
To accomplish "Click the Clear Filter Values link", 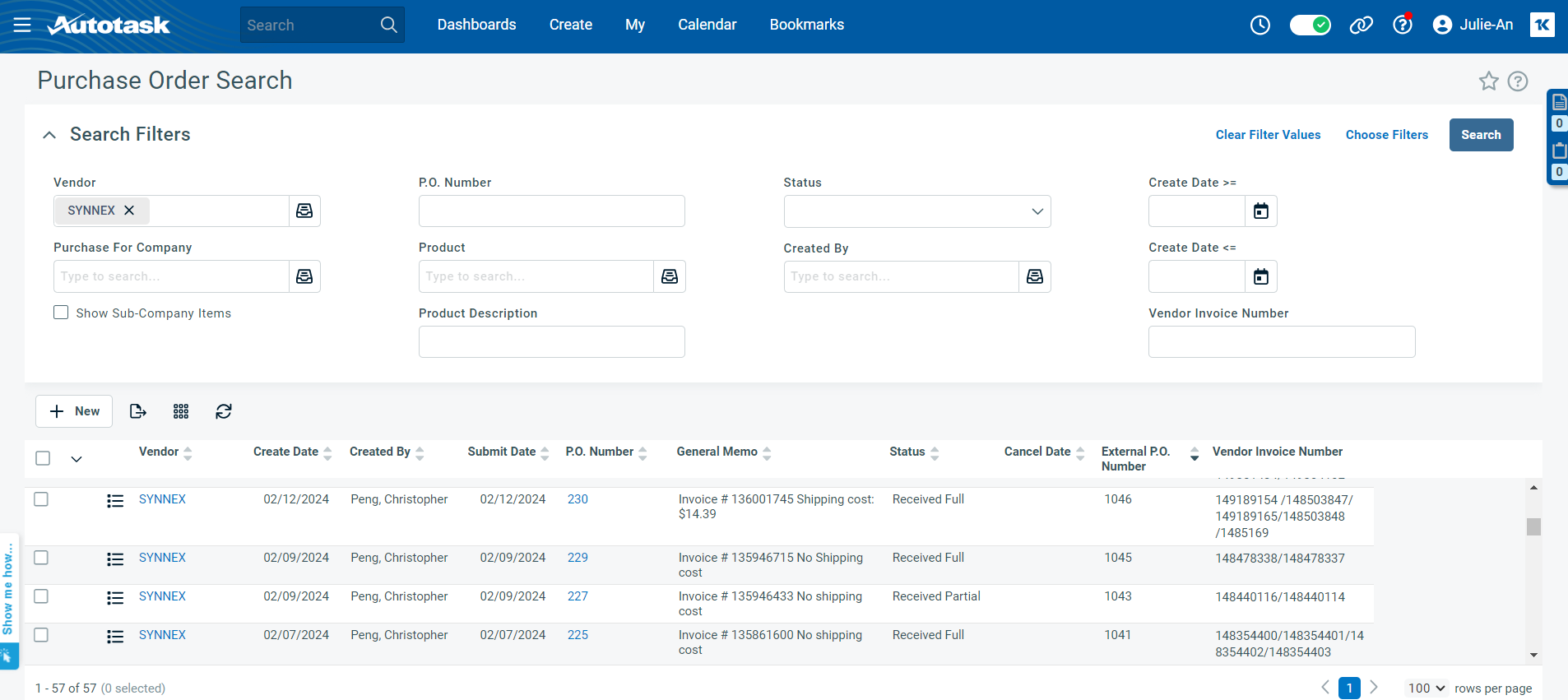I will pos(1268,135).
